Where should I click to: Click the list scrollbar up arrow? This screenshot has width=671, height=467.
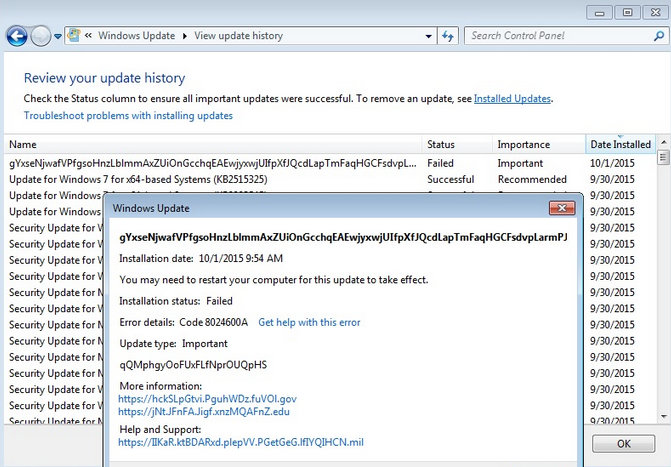[x=663, y=142]
